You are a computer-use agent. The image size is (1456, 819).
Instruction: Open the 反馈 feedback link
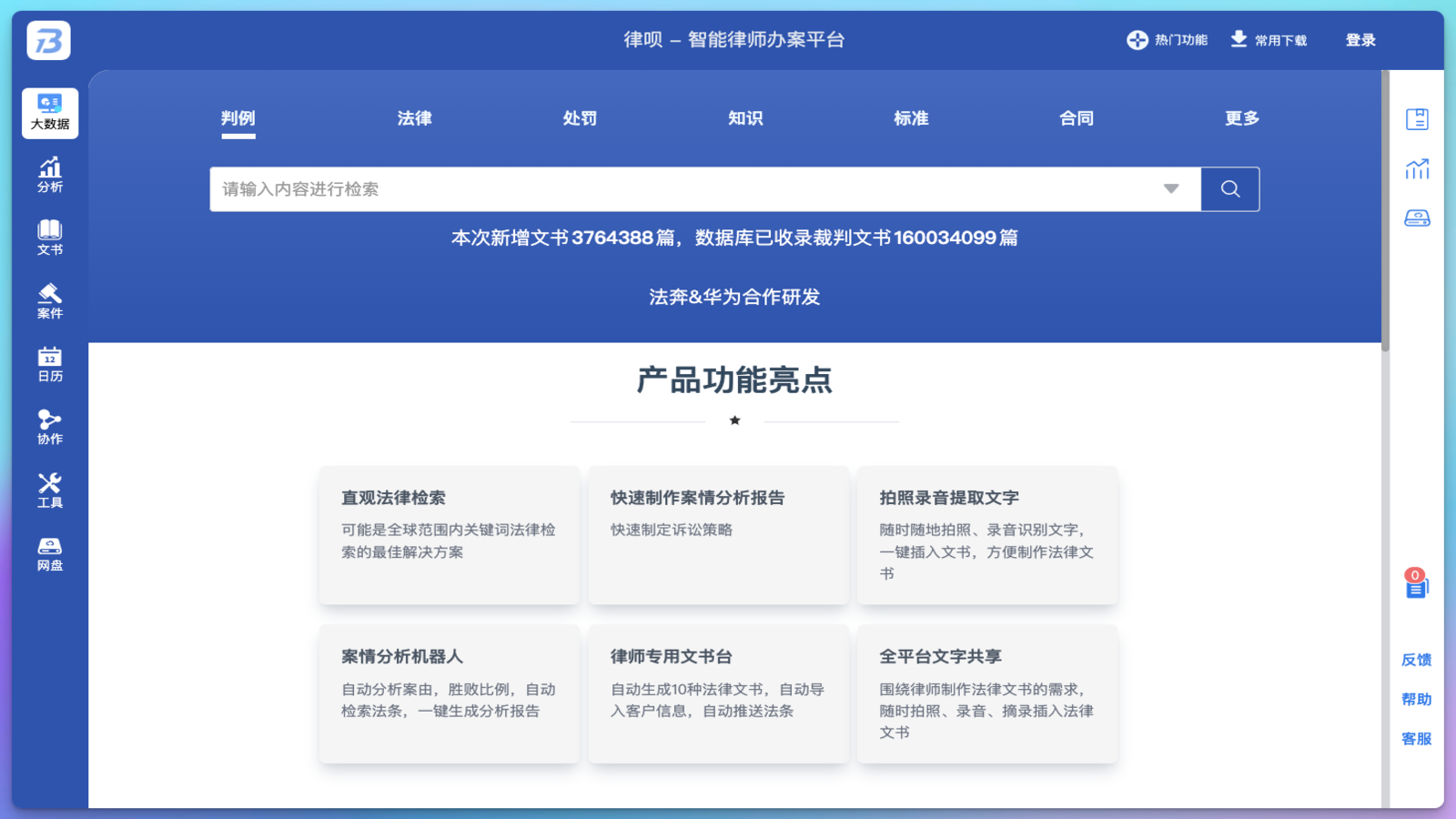point(1416,660)
